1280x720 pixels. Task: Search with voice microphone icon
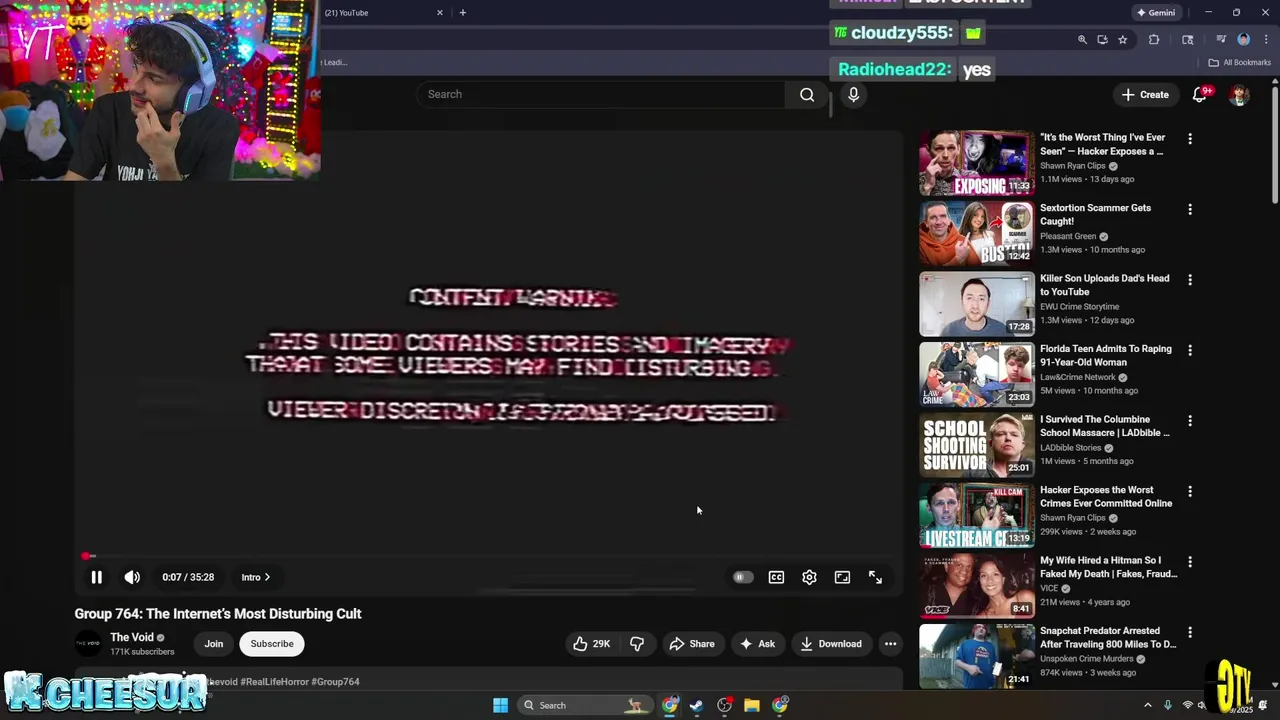click(853, 94)
